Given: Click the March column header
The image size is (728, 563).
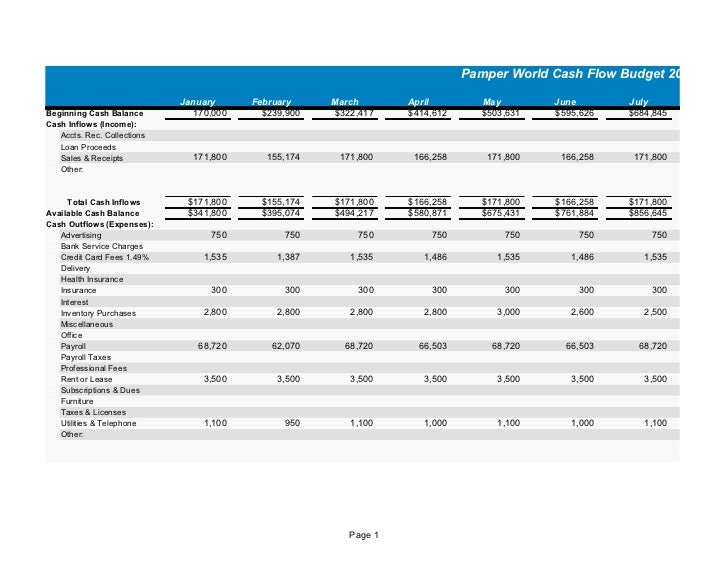Looking at the screenshot, I should (344, 102).
